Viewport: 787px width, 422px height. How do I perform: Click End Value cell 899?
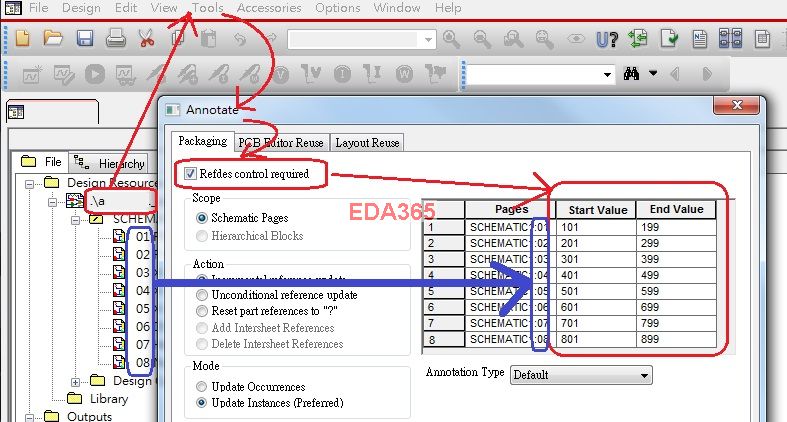coord(676,339)
